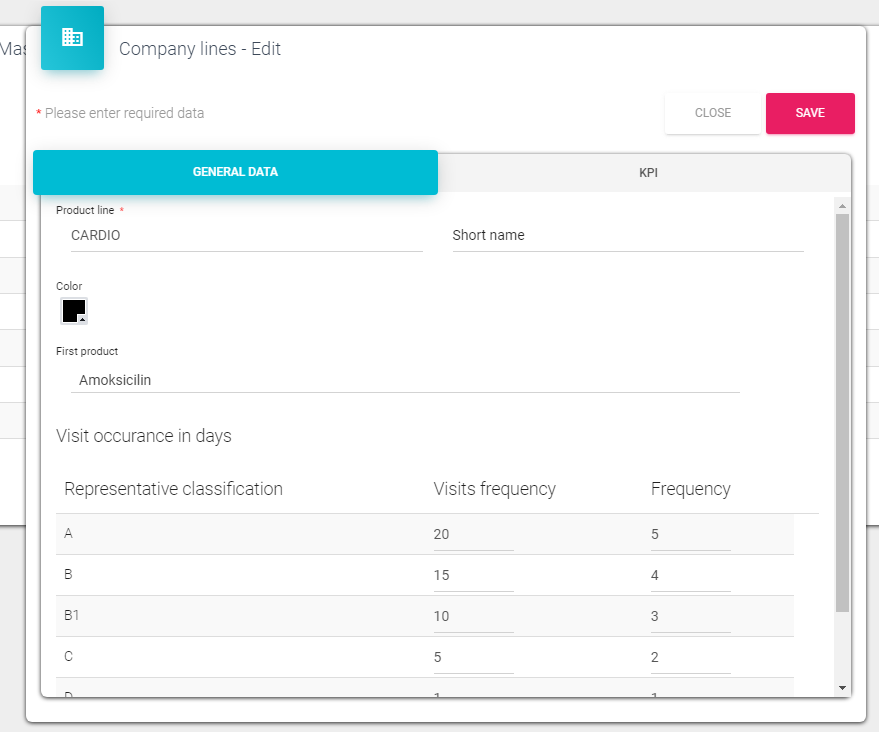Set frequency value for classification C
This screenshot has height=732, width=879.
690,658
